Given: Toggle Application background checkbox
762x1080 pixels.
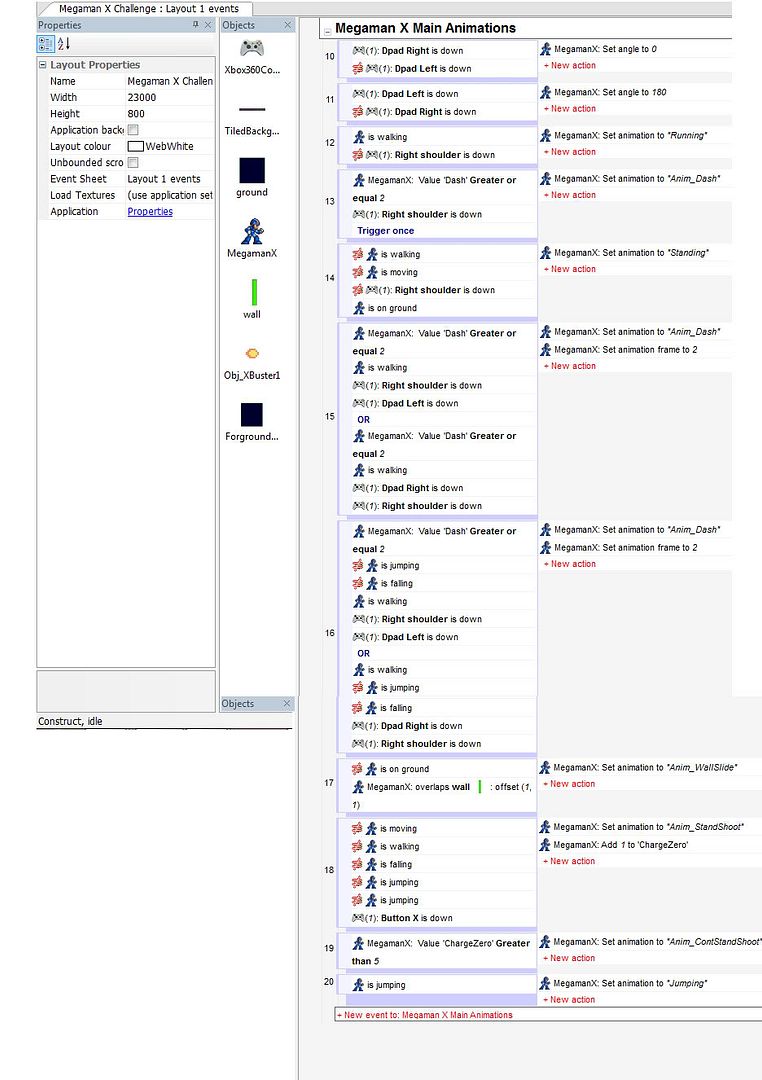Looking at the screenshot, I should pyautogui.click(x=133, y=129).
